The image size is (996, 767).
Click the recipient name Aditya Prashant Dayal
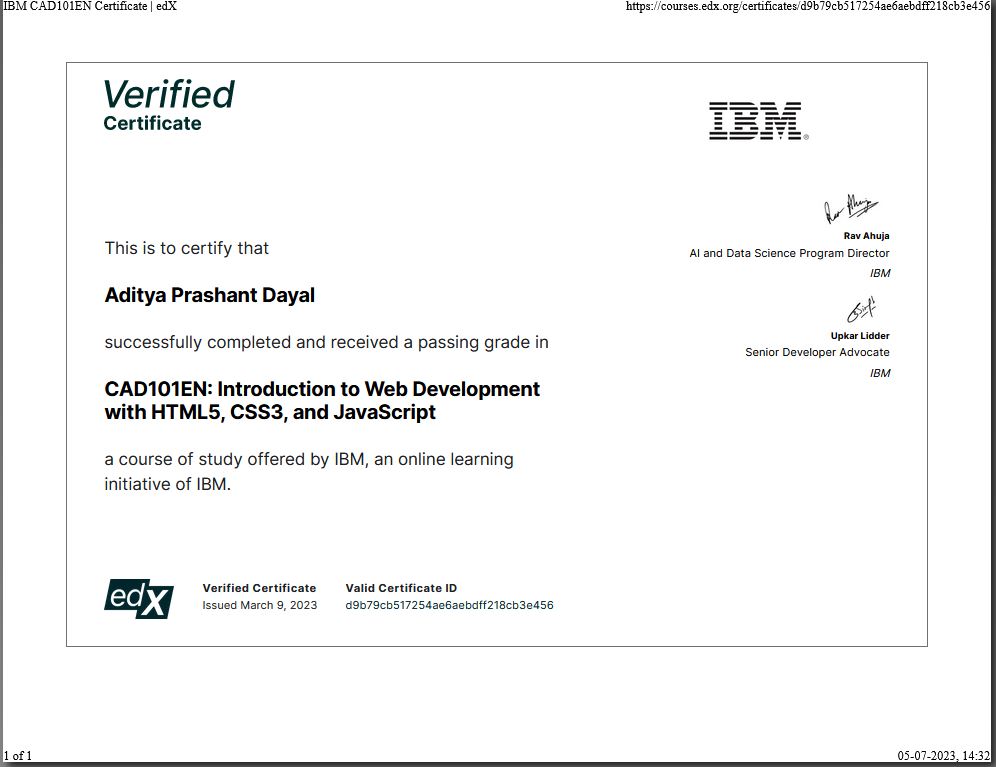[210, 295]
